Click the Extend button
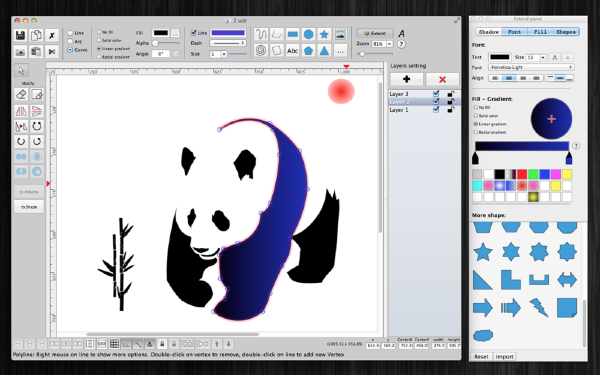600x375 pixels. (375, 33)
